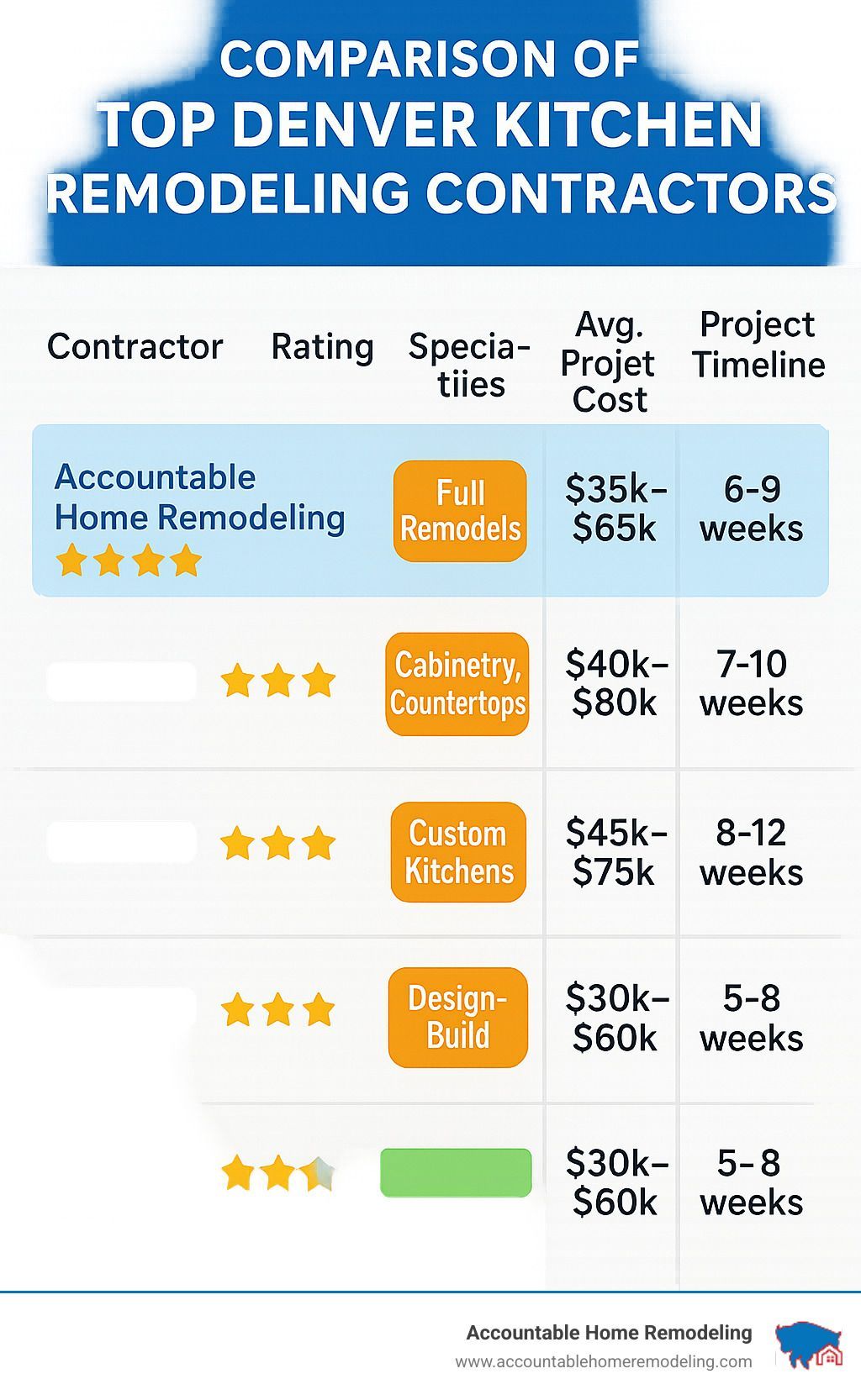Click the blank green specialty badge
861x1400 pixels.
point(456,1172)
